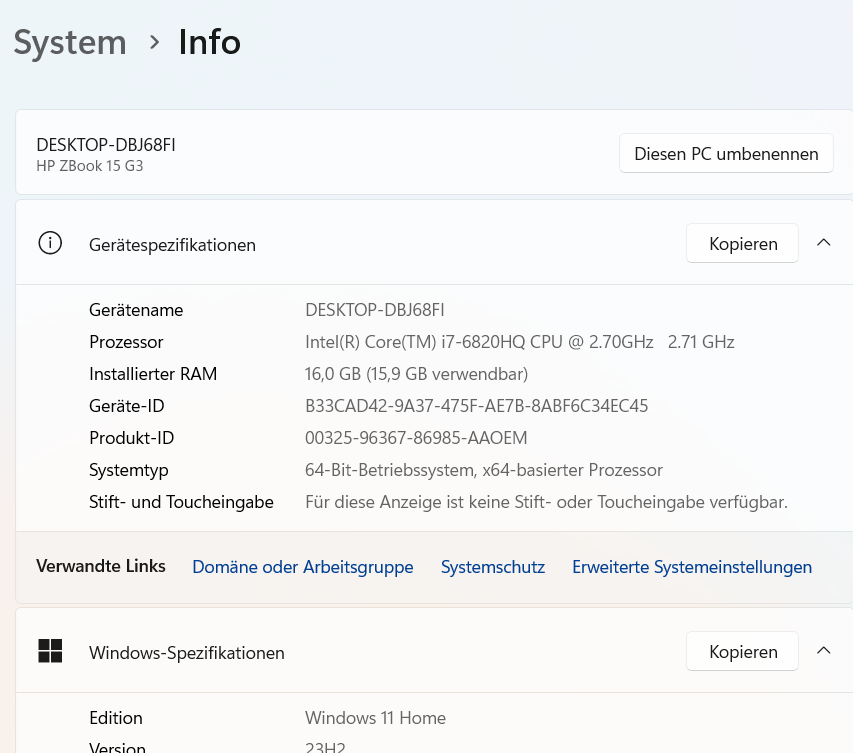Click the Gerätespezifikationen section title

(172, 245)
